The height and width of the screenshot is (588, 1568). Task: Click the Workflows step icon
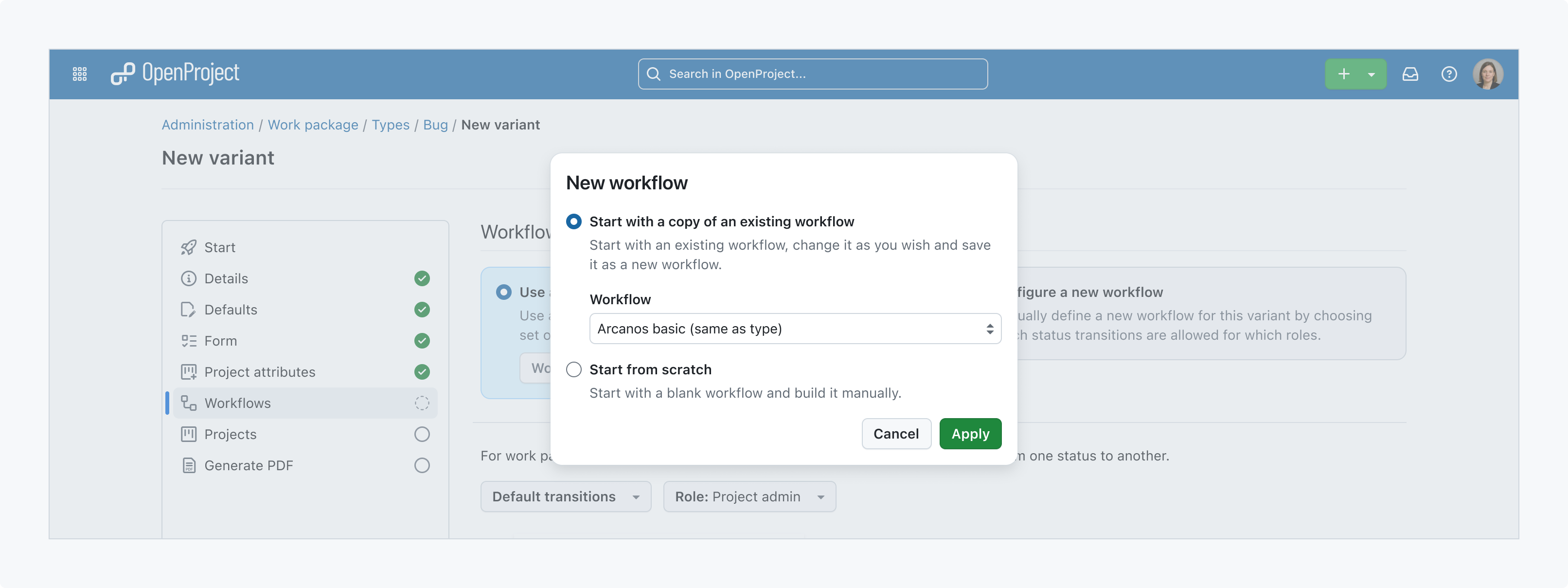pyautogui.click(x=189, y=403)
